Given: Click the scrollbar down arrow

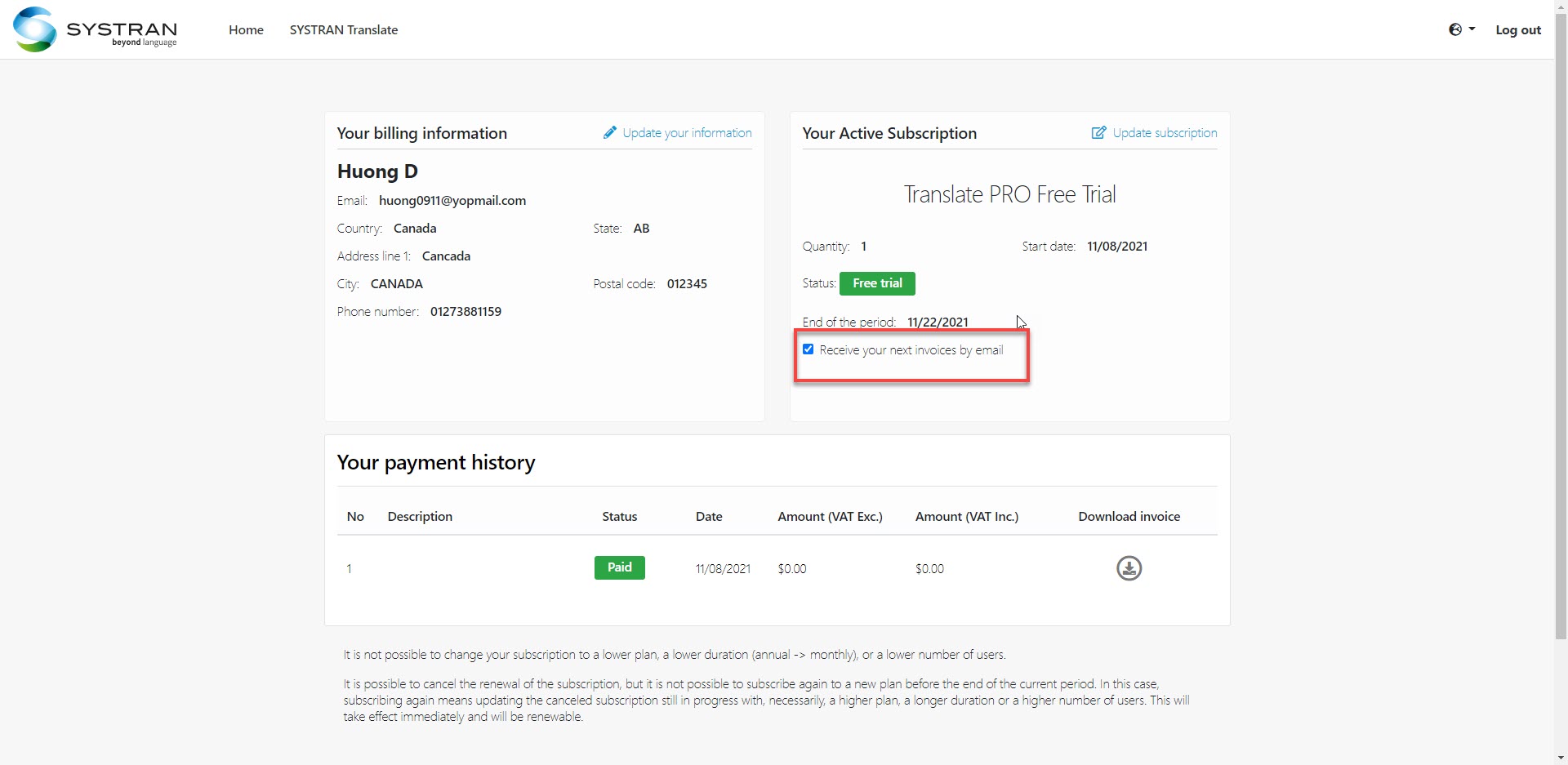Looking at the screenshot, I should tap(1561, 758).
